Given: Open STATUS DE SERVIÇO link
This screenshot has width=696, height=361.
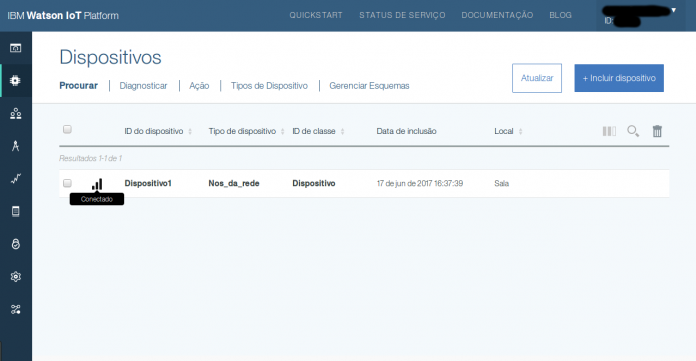Looking at the screenshot, I should point(402,15).
